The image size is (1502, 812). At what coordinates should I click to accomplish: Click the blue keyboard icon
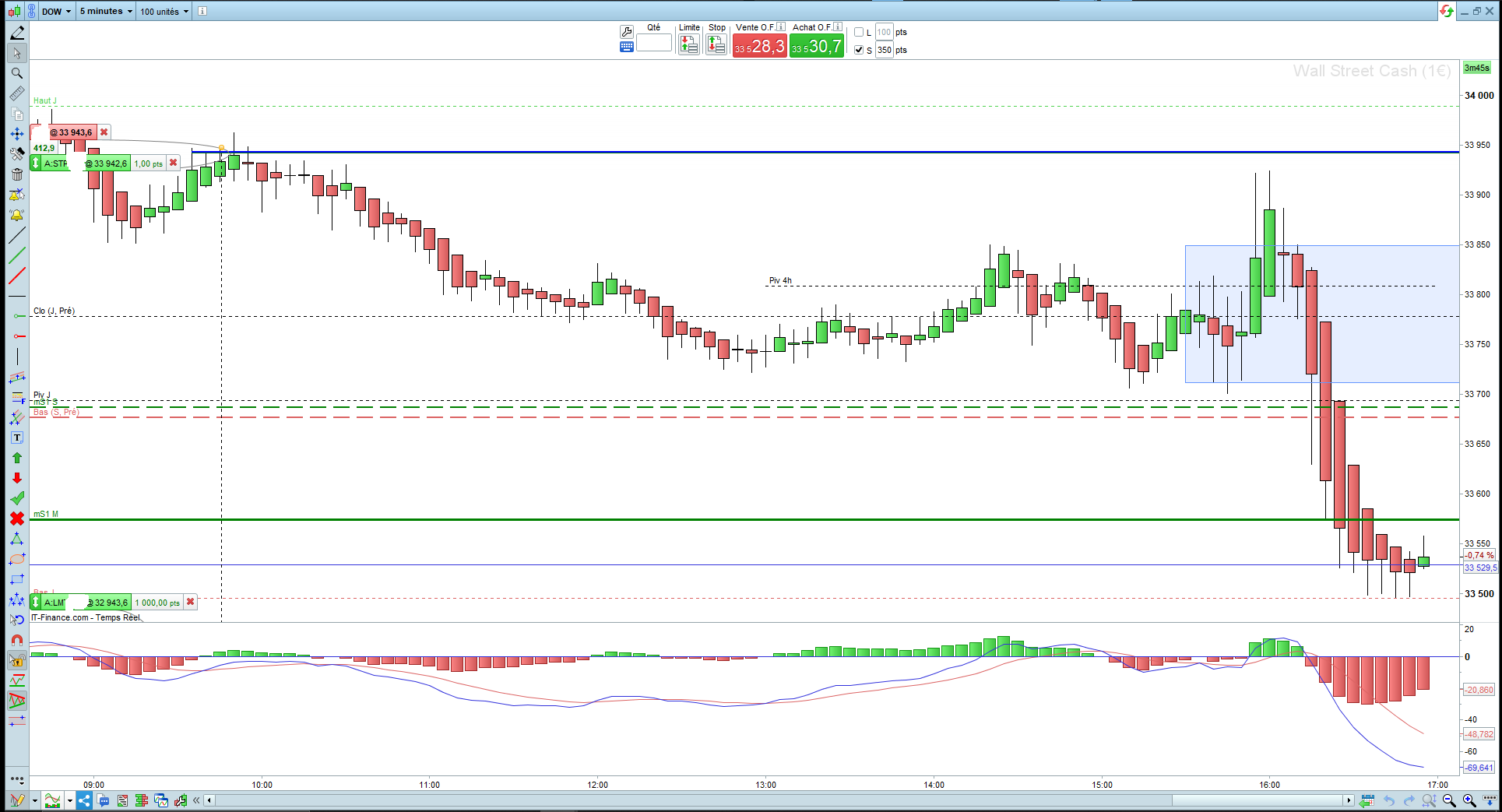(x=627, y=47)
